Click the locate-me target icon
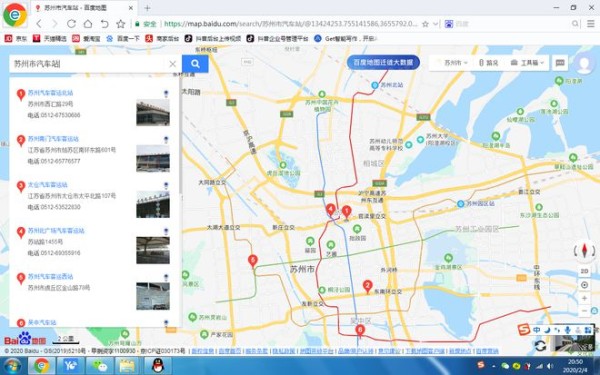The image size is (600, 375). click(584, 285)
